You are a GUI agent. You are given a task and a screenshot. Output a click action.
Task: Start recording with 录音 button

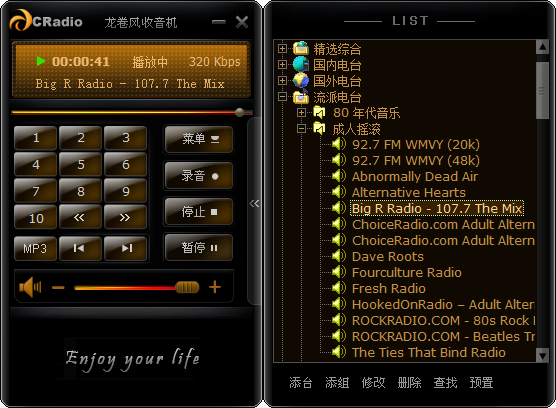click(x=199, y=175)
